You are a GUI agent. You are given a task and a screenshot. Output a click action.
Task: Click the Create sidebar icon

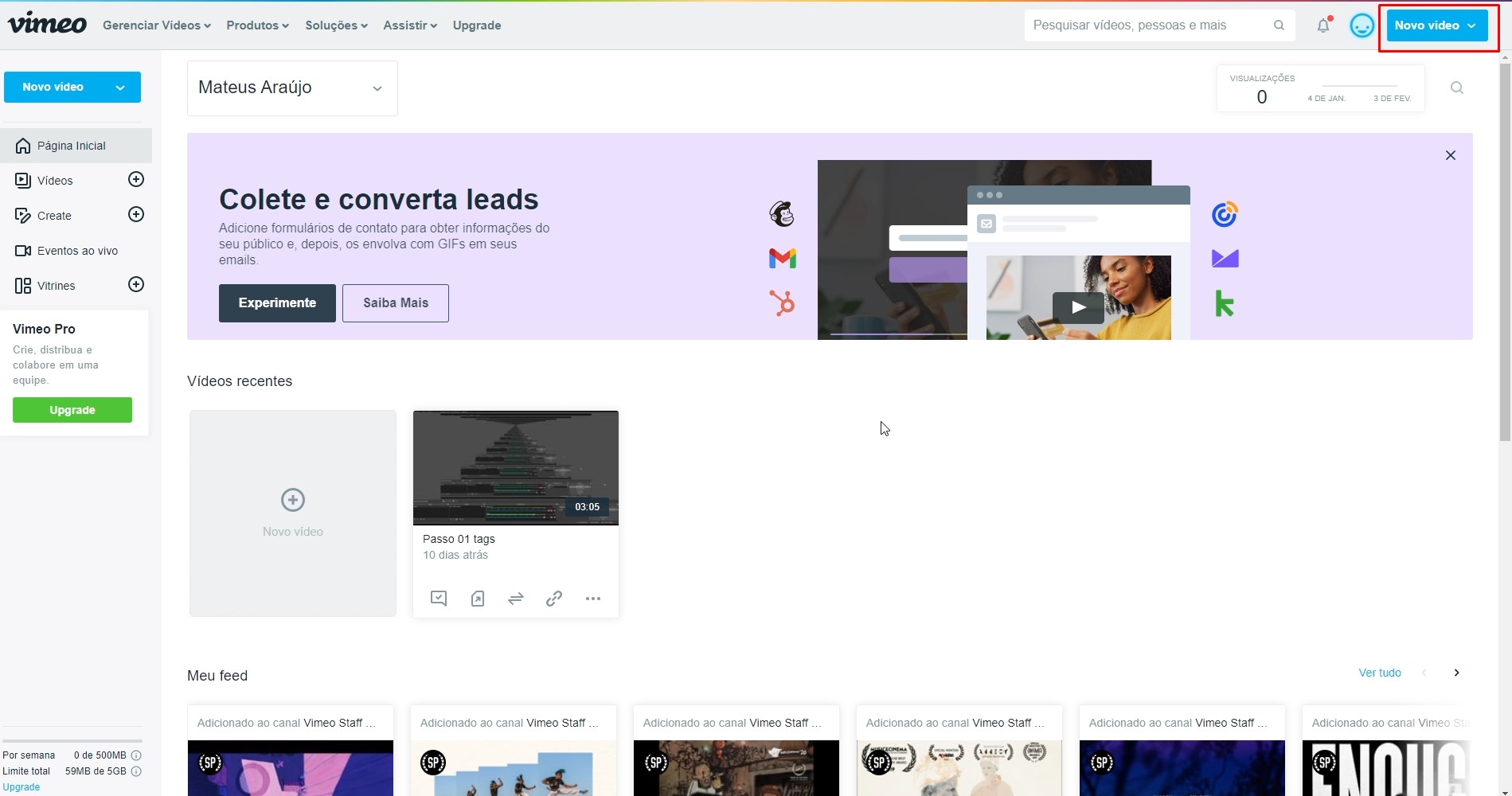(x=23, y=216)
